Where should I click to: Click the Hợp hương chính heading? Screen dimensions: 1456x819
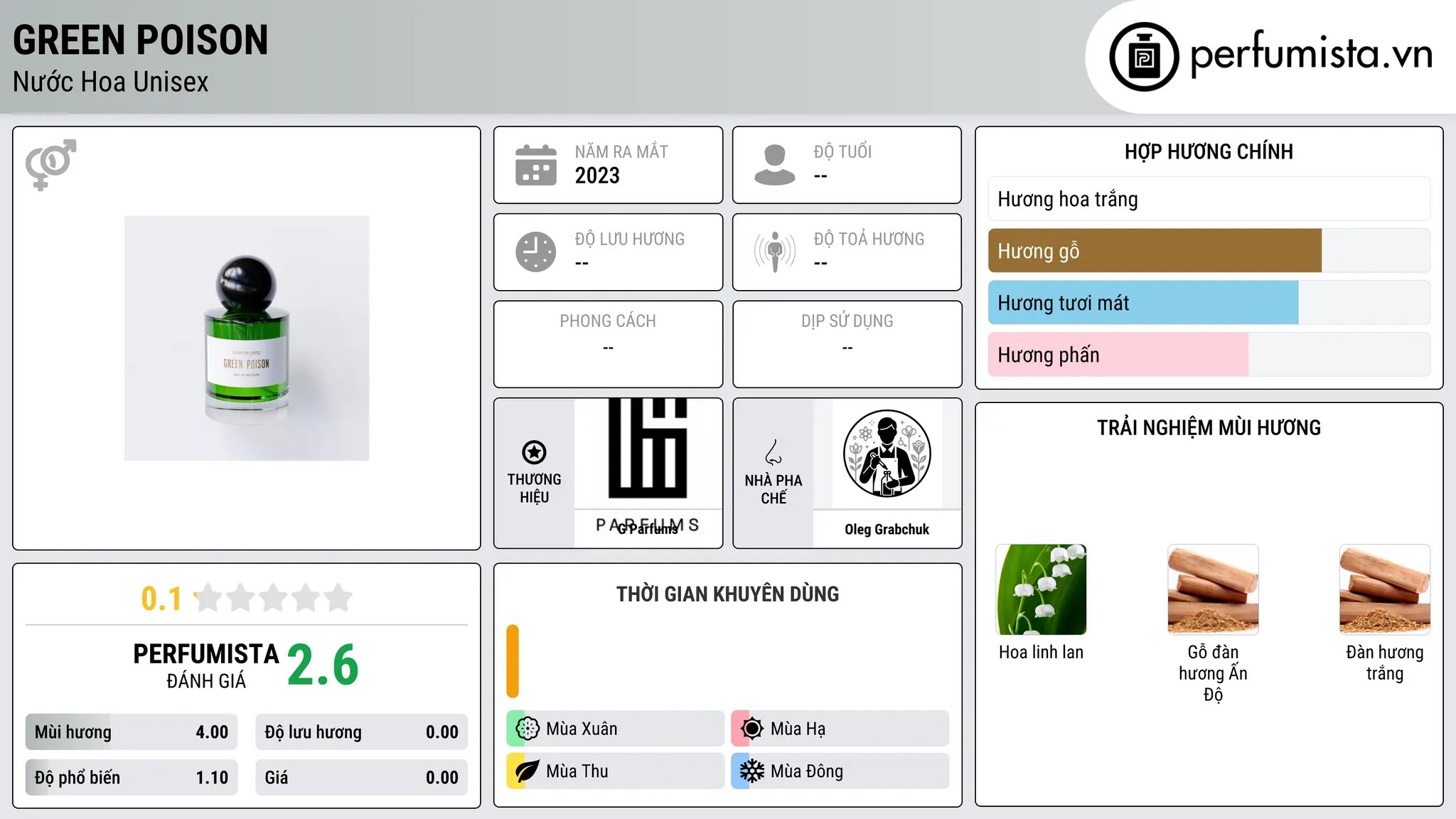pyautogui.click(x=1209, y=151)
